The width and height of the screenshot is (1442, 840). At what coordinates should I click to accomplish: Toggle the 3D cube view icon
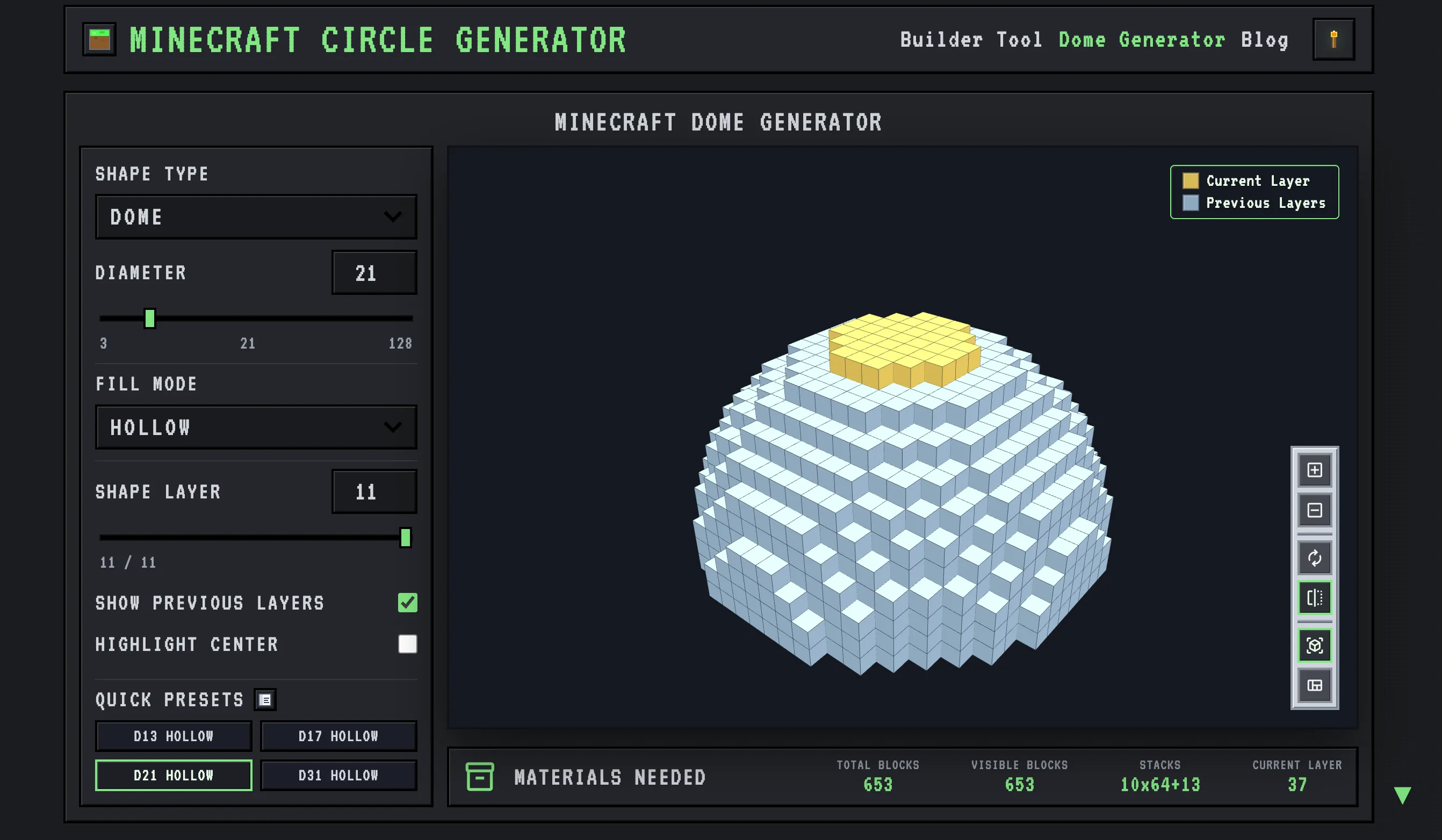(1314, 646)
